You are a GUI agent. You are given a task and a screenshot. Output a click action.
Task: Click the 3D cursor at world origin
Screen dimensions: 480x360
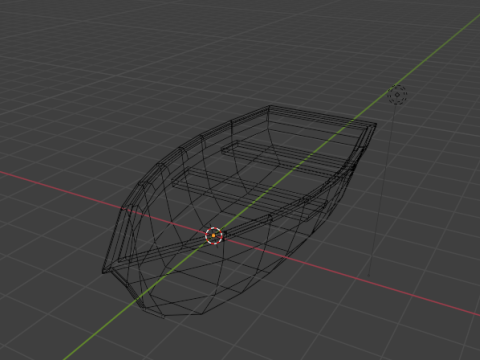pos(214,236)
